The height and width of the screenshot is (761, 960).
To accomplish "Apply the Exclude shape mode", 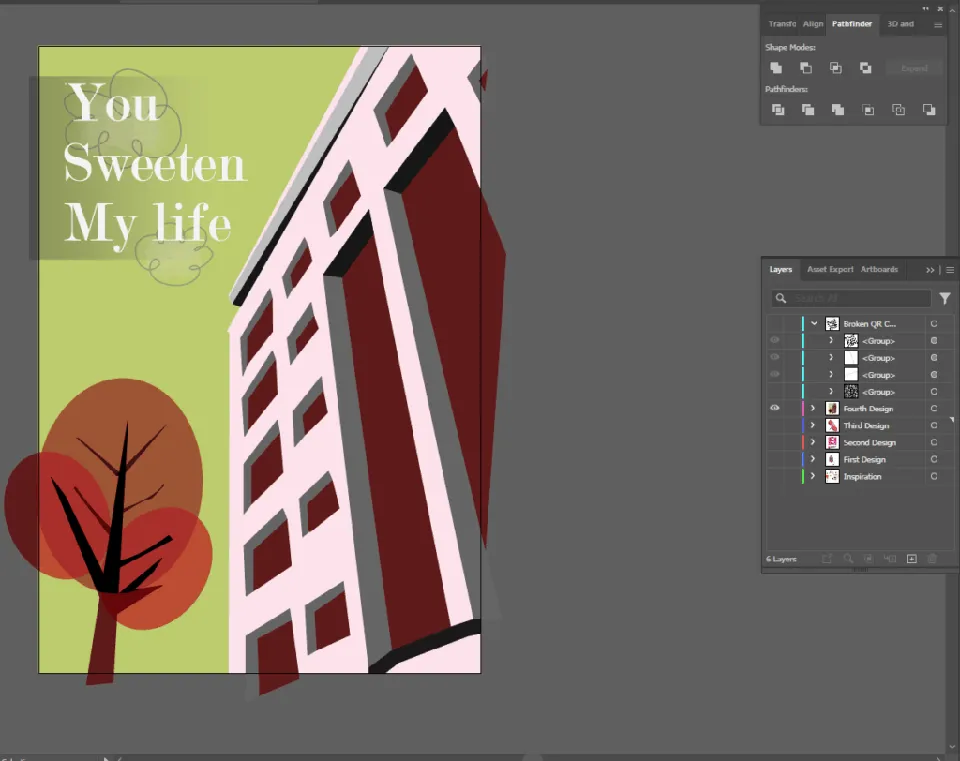I will pos(866,68).
